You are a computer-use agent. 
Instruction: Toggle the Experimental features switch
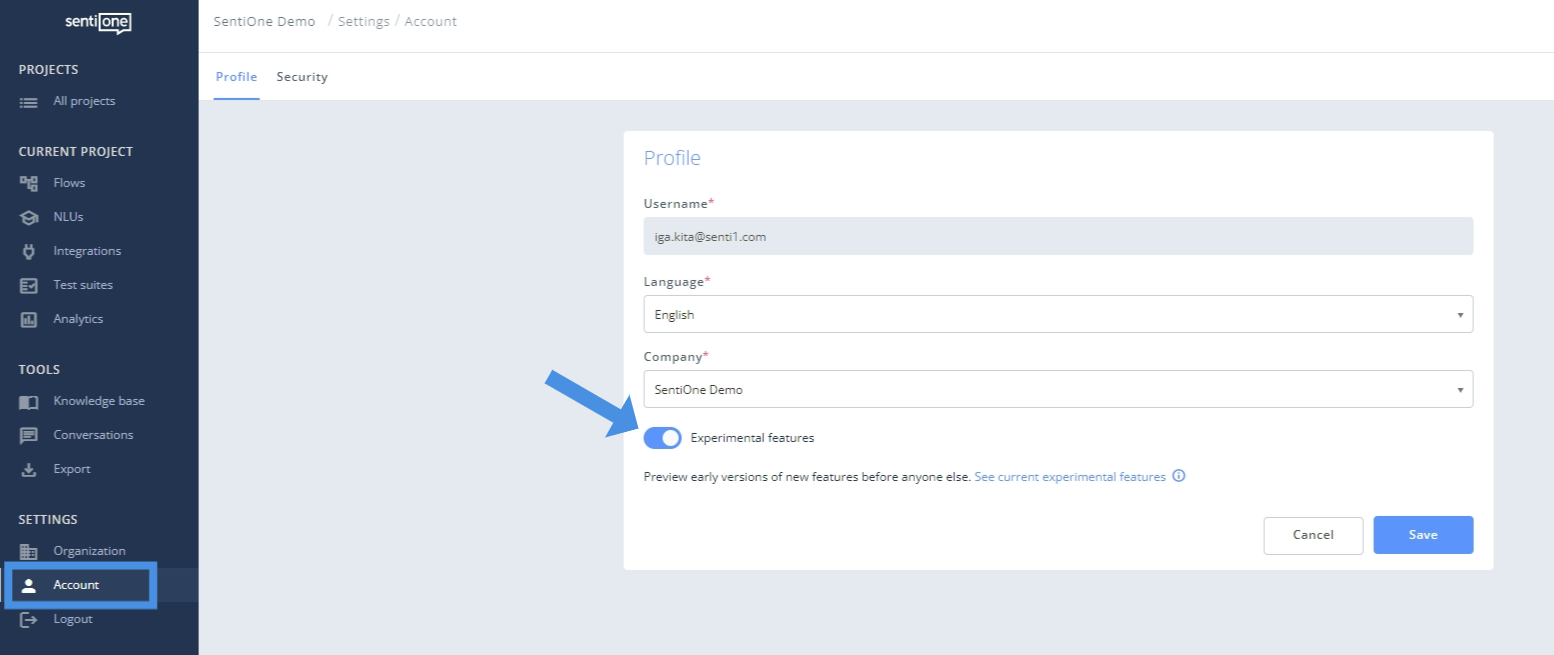tap(662, 438)
